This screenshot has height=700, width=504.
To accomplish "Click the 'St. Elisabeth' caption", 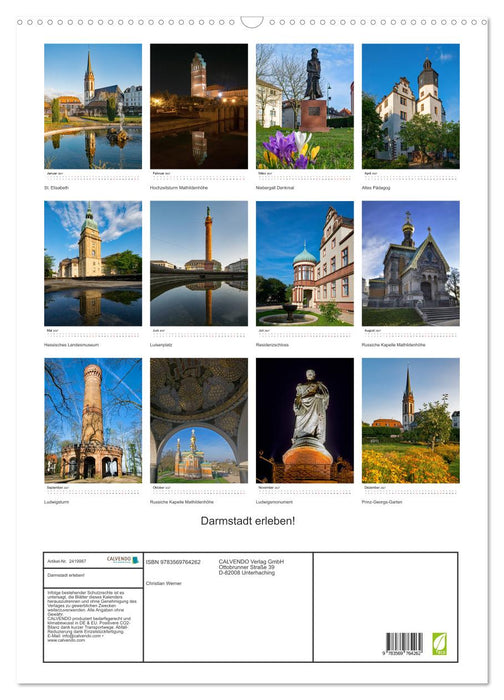I will coord(56,188).
